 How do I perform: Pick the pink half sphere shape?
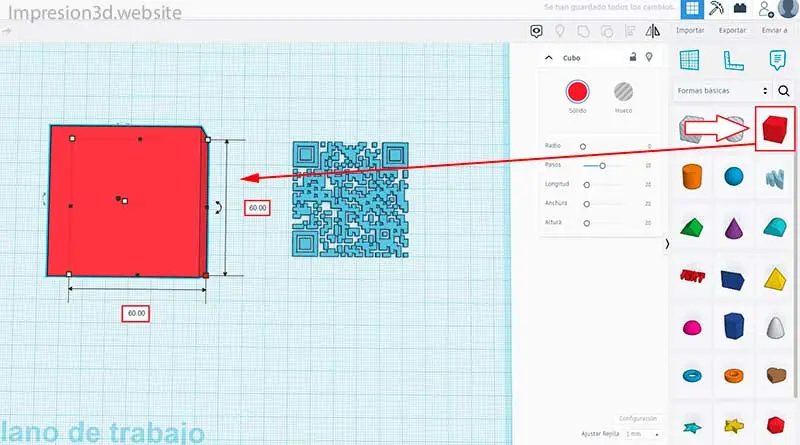click(x=692, y=328)
